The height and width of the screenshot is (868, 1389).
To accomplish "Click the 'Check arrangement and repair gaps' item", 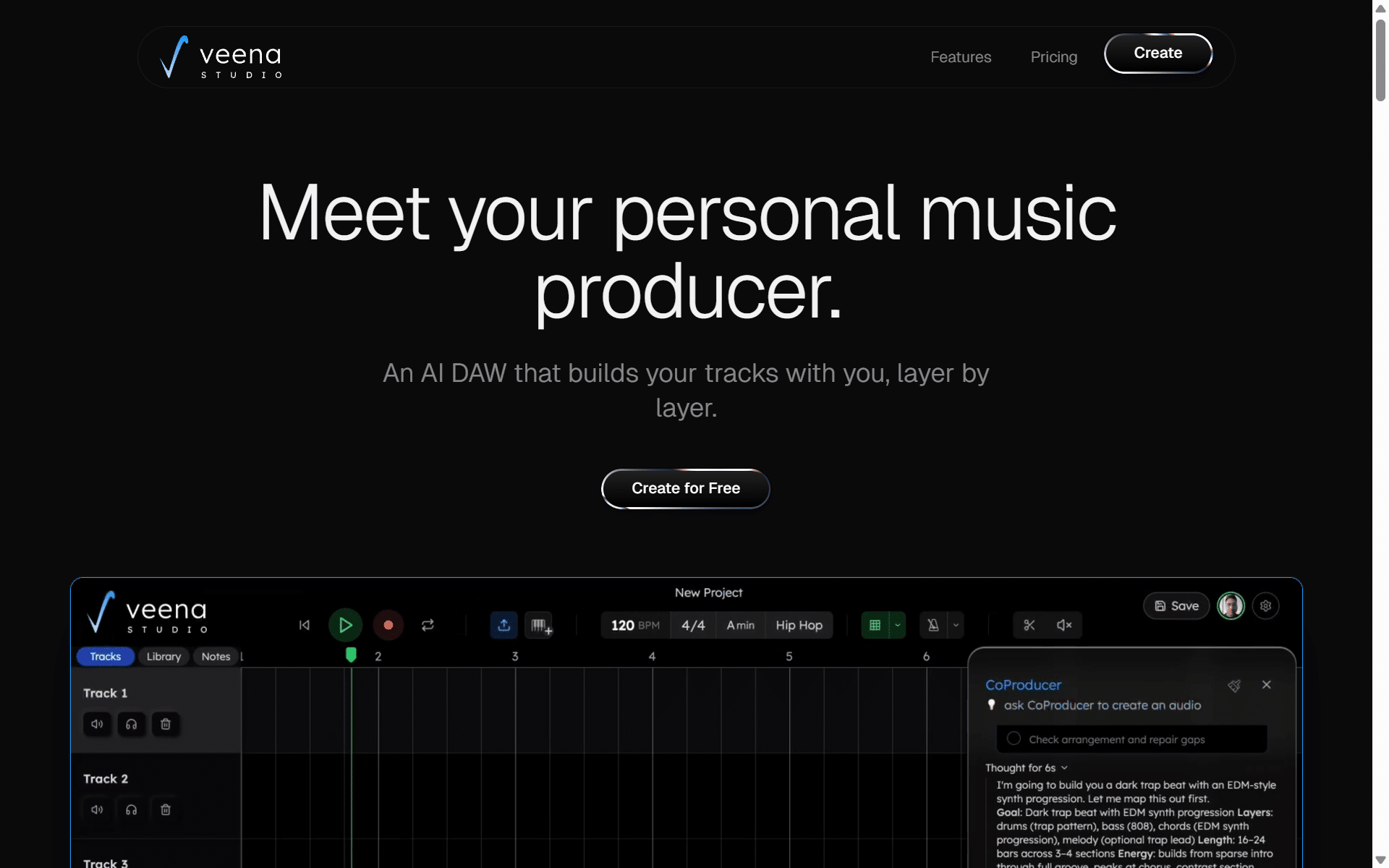I will pos(1131,739).
